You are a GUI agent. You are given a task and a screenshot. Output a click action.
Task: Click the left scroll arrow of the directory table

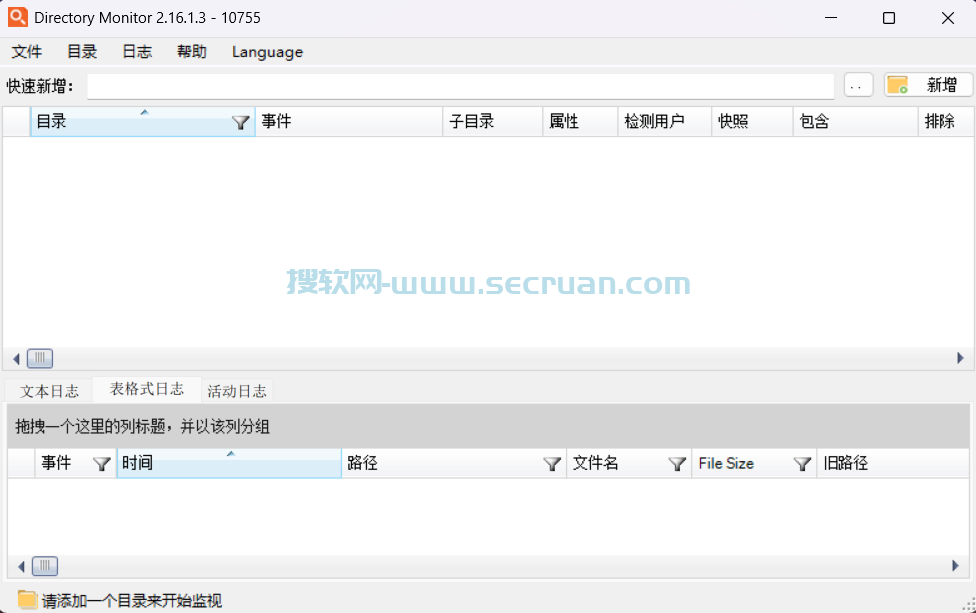(x=16, y=358)
